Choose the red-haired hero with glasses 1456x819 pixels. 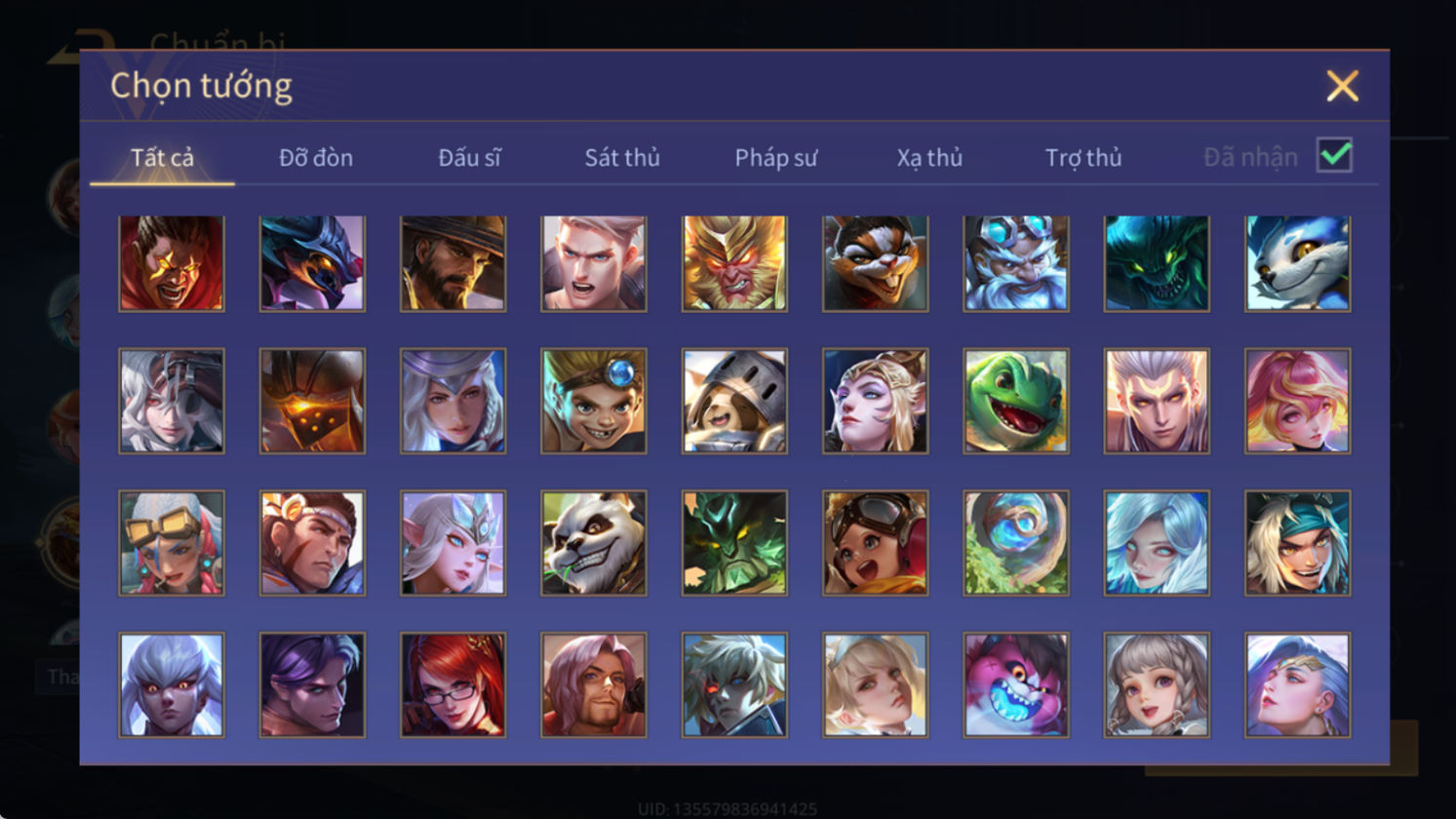click(453, 684)
